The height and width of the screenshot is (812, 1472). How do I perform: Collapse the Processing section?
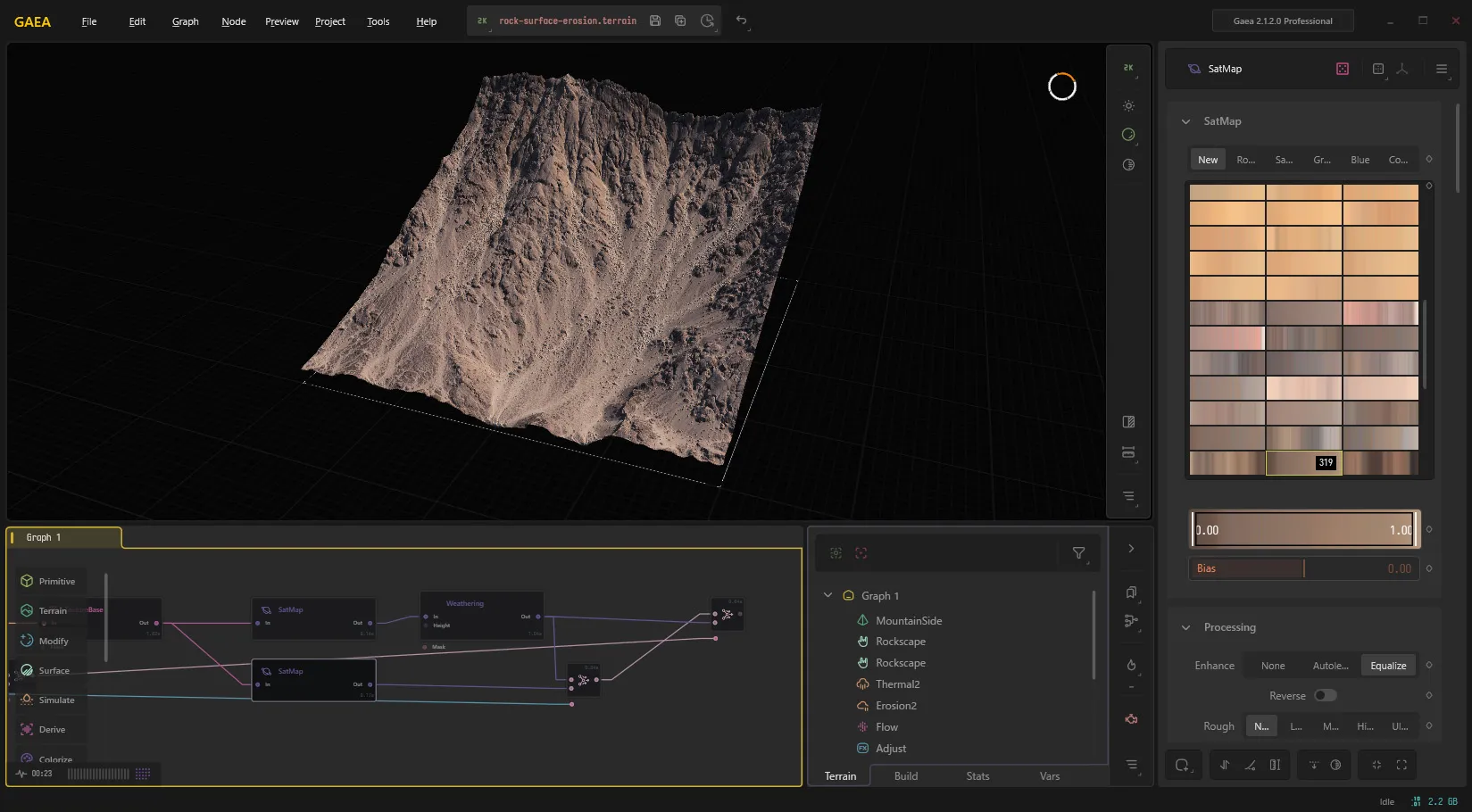1185,627
